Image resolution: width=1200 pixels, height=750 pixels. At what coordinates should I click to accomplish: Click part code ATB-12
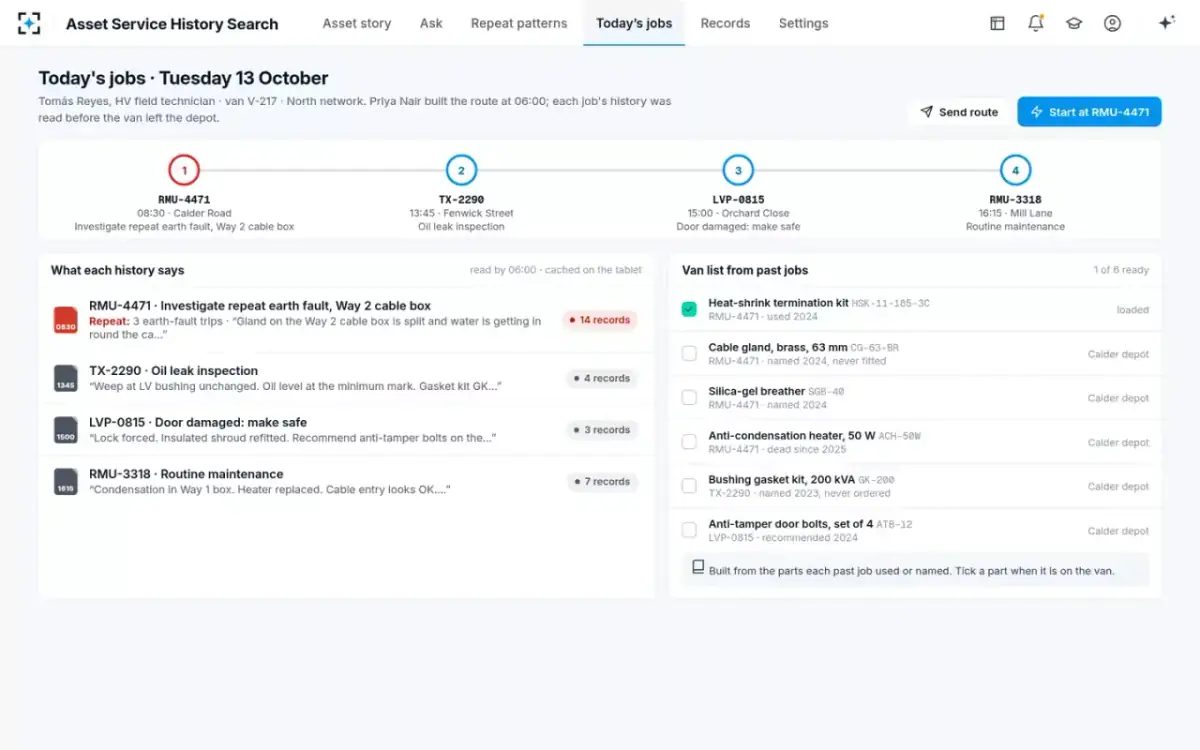pos(894,524)
